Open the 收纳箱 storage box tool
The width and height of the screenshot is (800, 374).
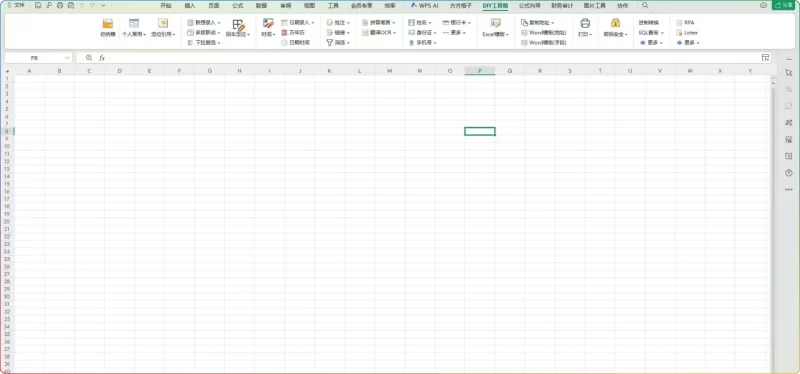108,28
